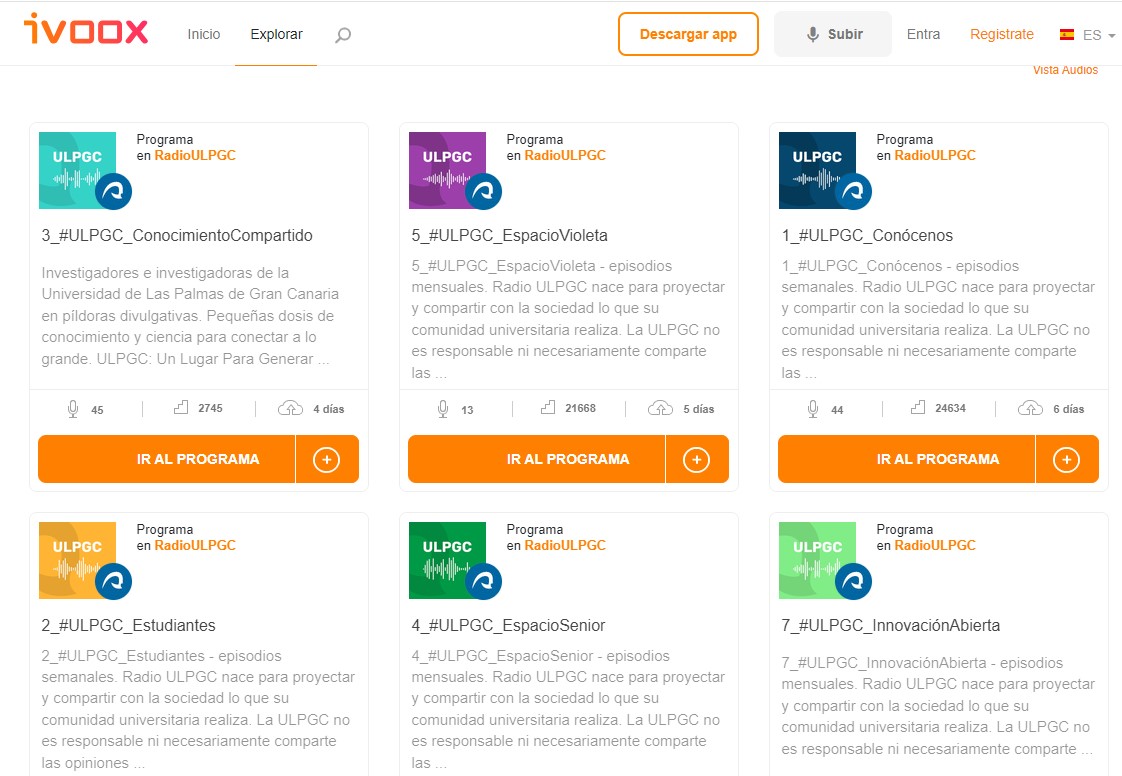1122x776 pixels.
Task: Open RadioULPGC link in Estudiantes card
Action: point(195,545)
